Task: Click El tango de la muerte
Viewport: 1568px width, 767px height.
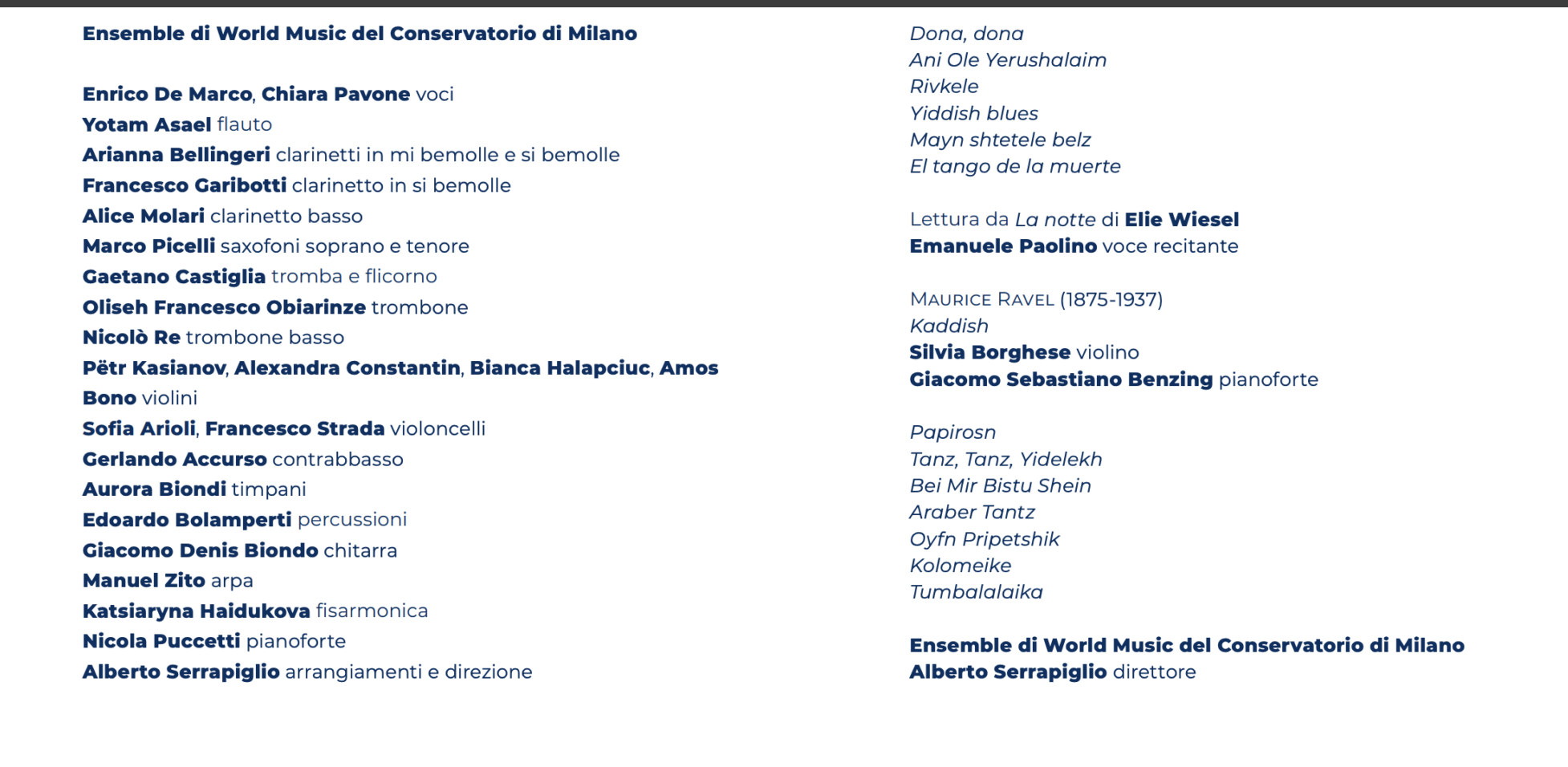Action: click(x=1015, y=167)
